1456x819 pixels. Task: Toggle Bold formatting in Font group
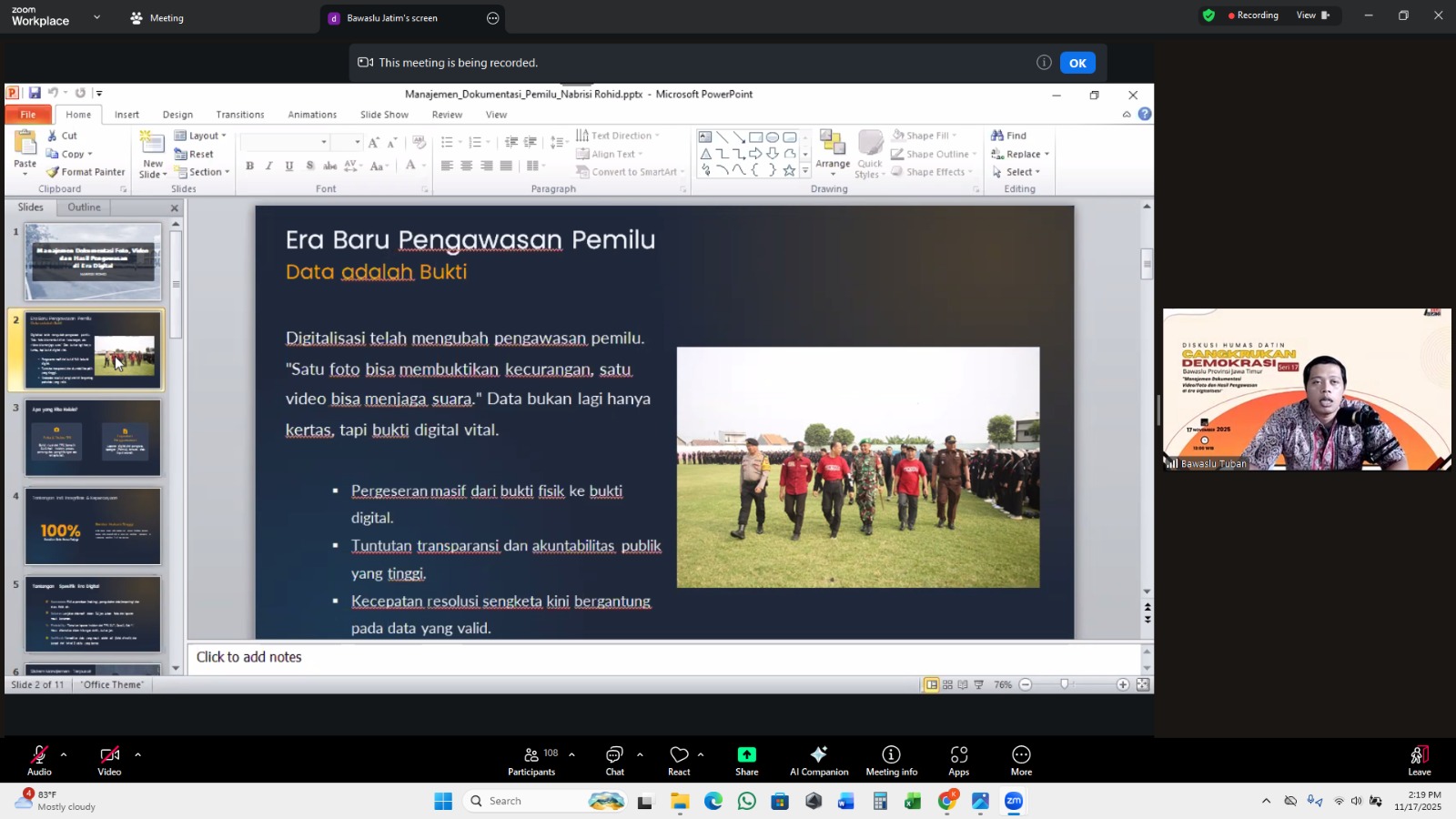click(249, 166)
